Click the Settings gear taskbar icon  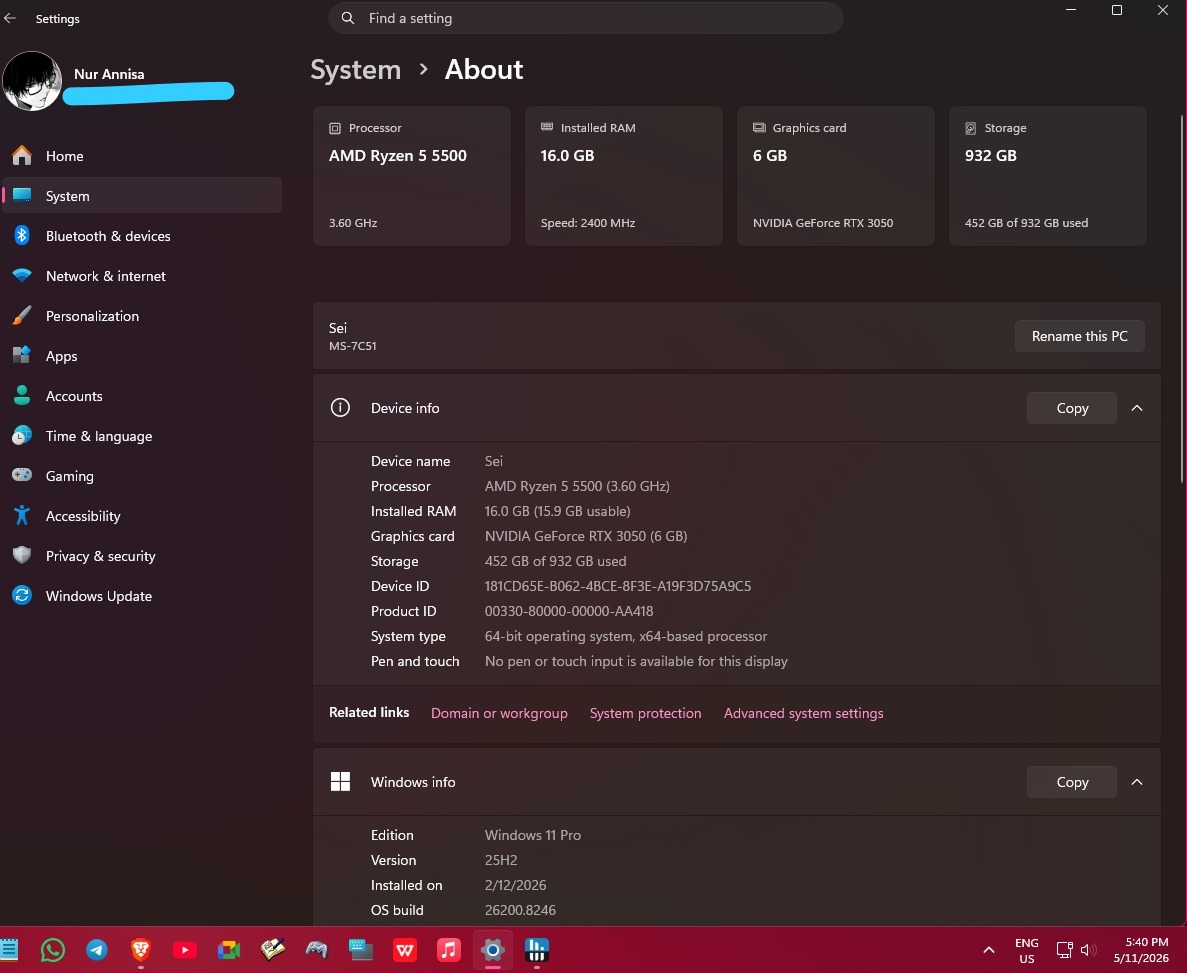pyautogui.click(x=493, y=950)
